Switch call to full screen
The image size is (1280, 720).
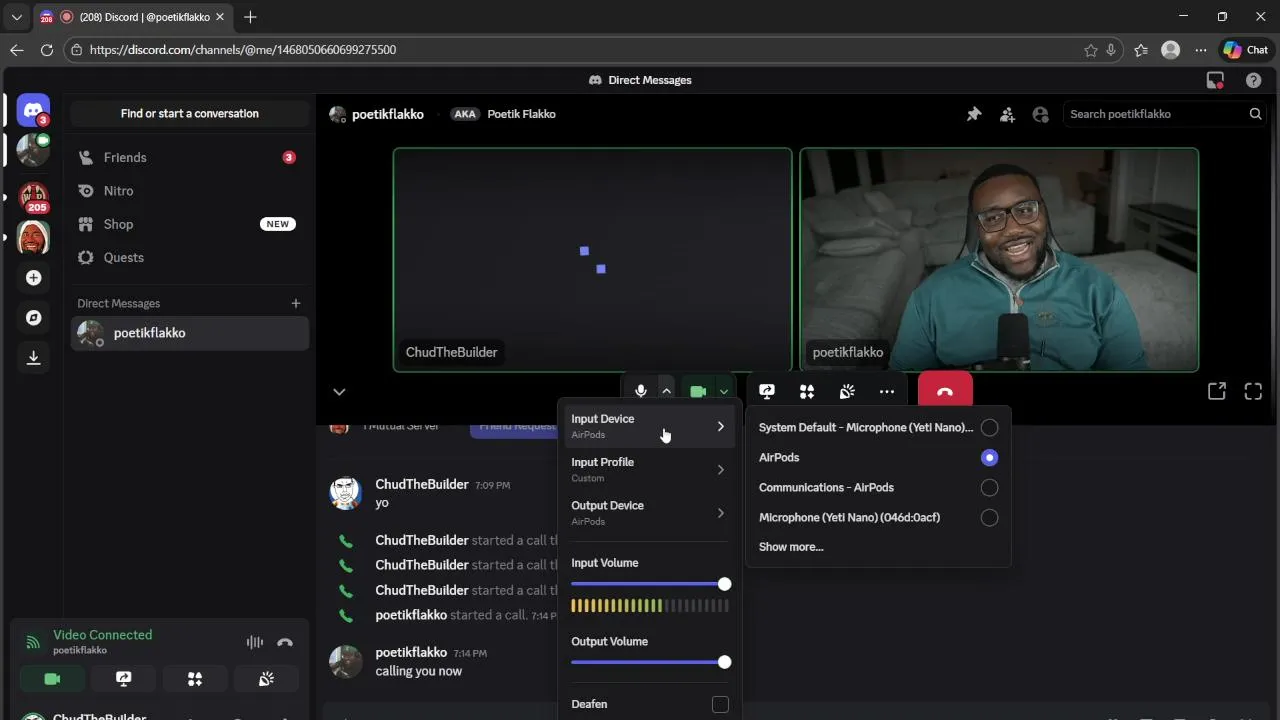[x=1253, y=392]
